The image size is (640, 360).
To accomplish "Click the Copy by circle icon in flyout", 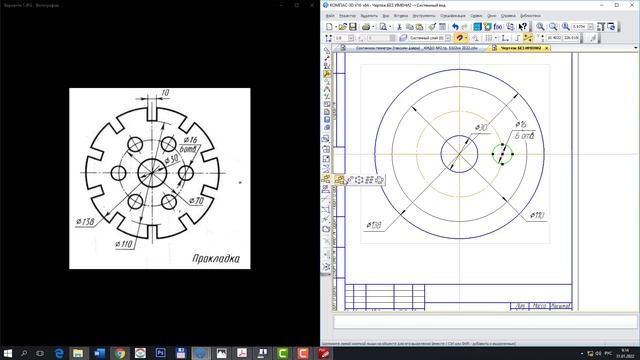I will 360,180.
